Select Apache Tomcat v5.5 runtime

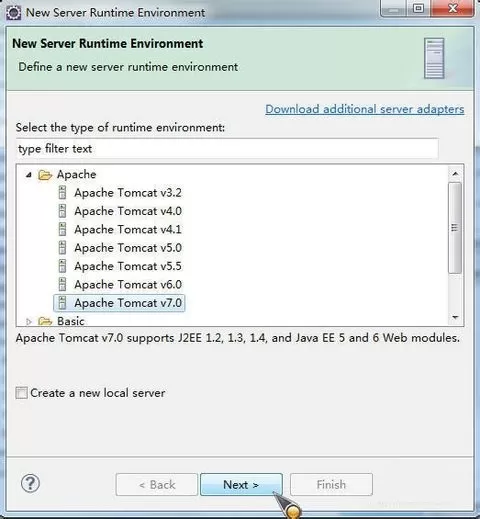[128, 266]
